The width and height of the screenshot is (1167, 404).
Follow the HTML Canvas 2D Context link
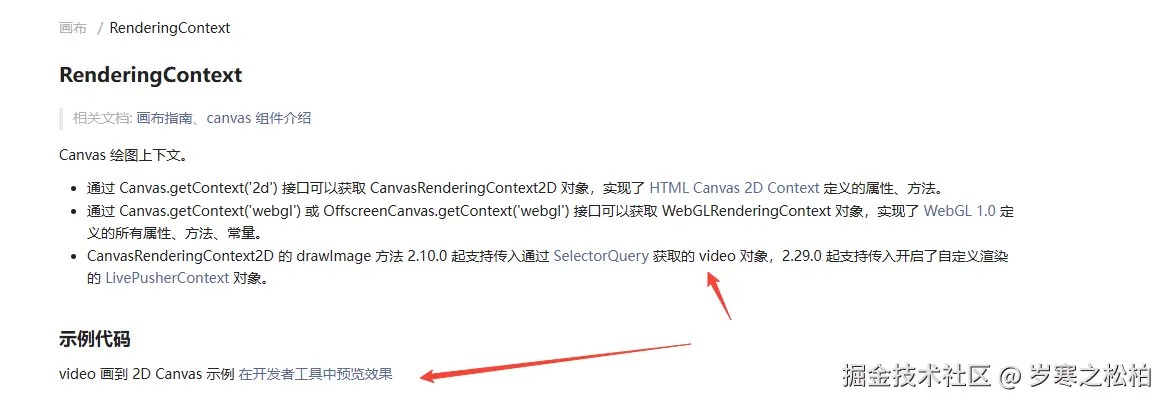(735, 189)
